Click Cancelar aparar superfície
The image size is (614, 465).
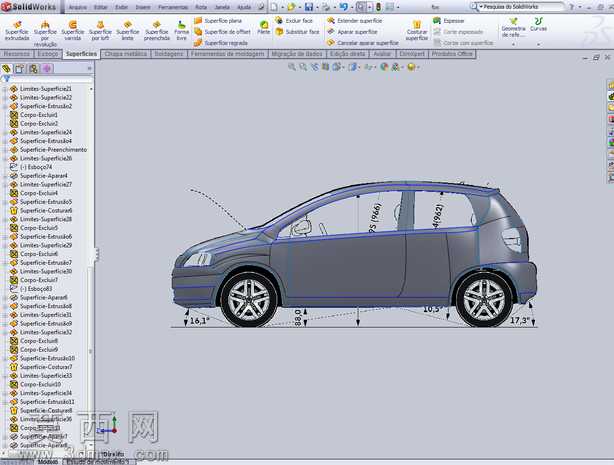pos(363,43)
